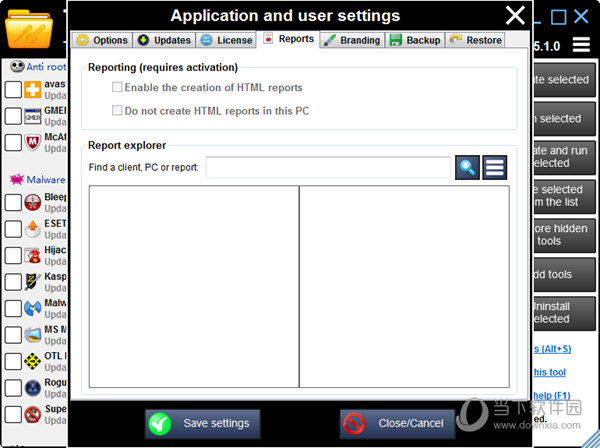Click the GMER tool icon
Image resolution: width=600 pixels, height=448 pixels.
33,116
